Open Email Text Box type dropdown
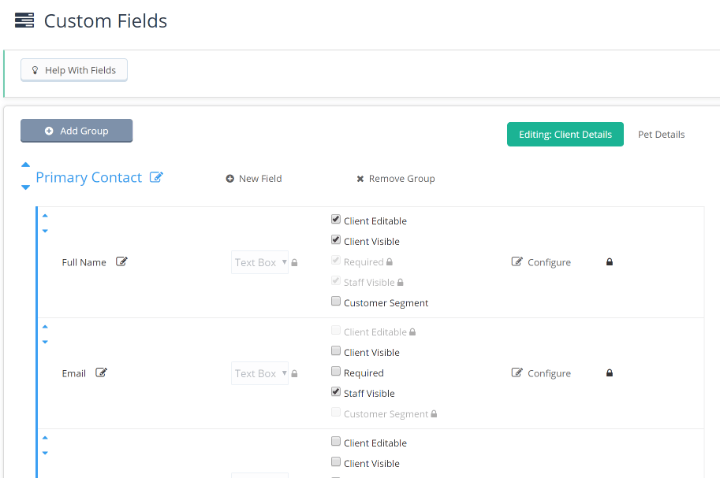Screen dimensions: 720x478 tap(260, 373)
